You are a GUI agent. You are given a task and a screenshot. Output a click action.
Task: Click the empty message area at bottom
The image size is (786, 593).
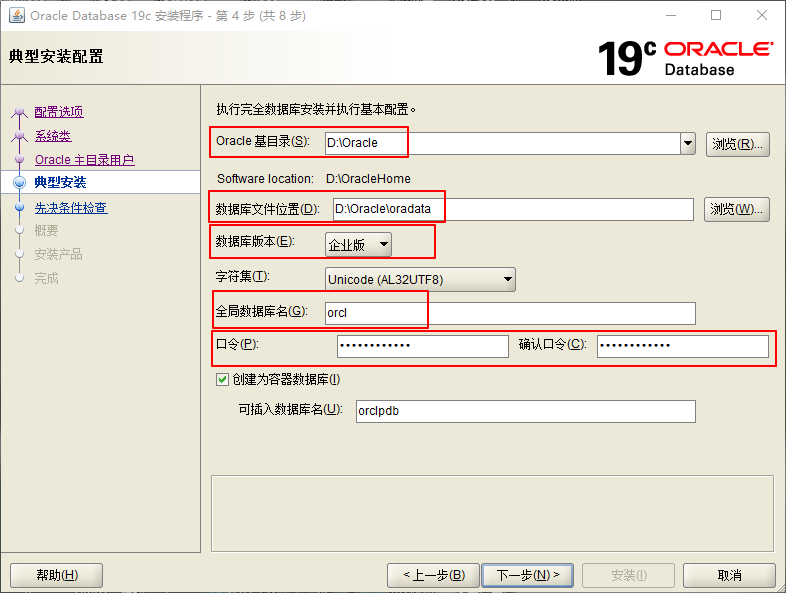(x=492, y=513)
